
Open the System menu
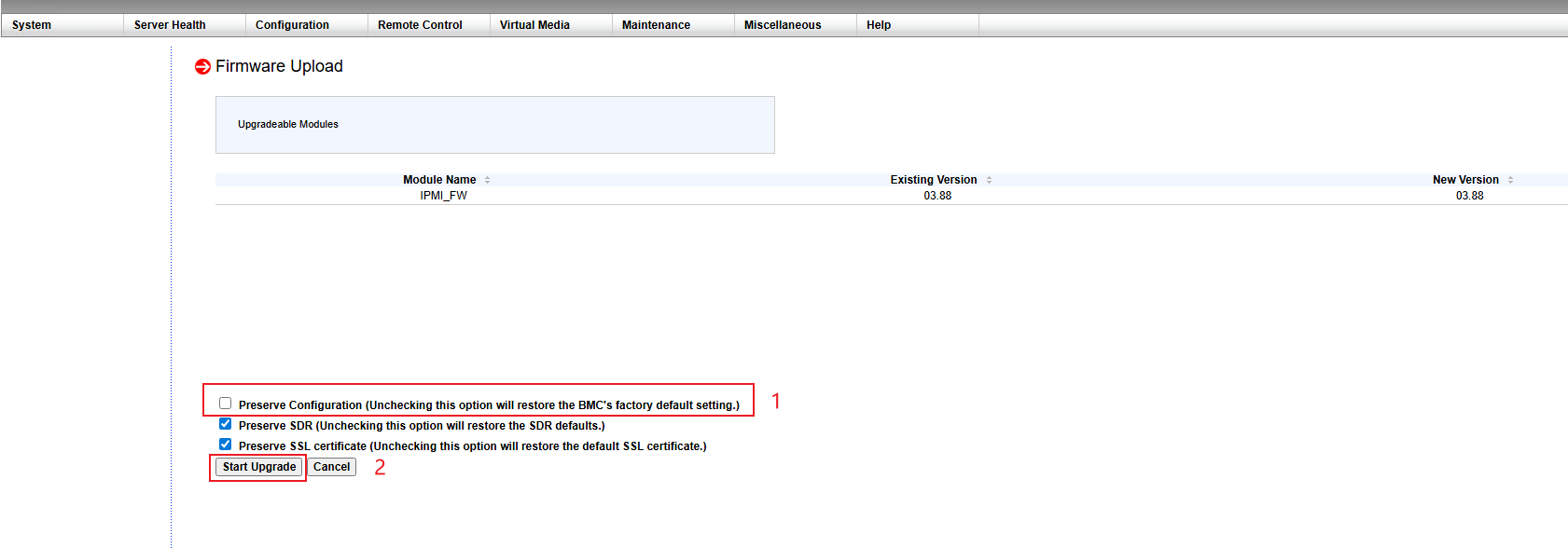pyautogui.click(x=32, y=25)
